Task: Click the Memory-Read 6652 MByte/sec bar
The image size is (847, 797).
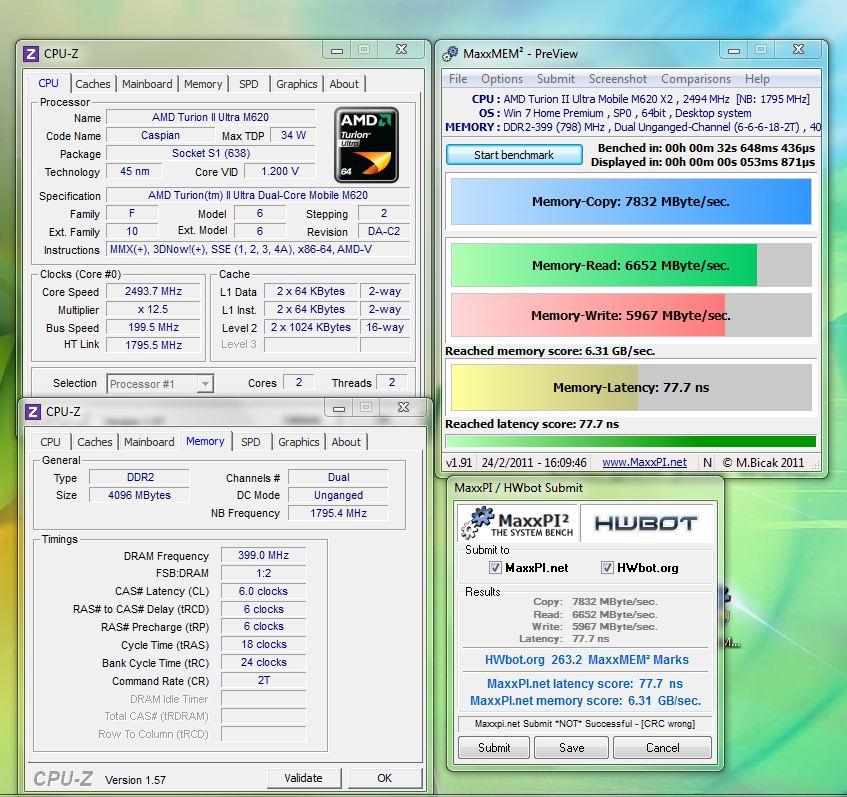Action: click(631, 265)
